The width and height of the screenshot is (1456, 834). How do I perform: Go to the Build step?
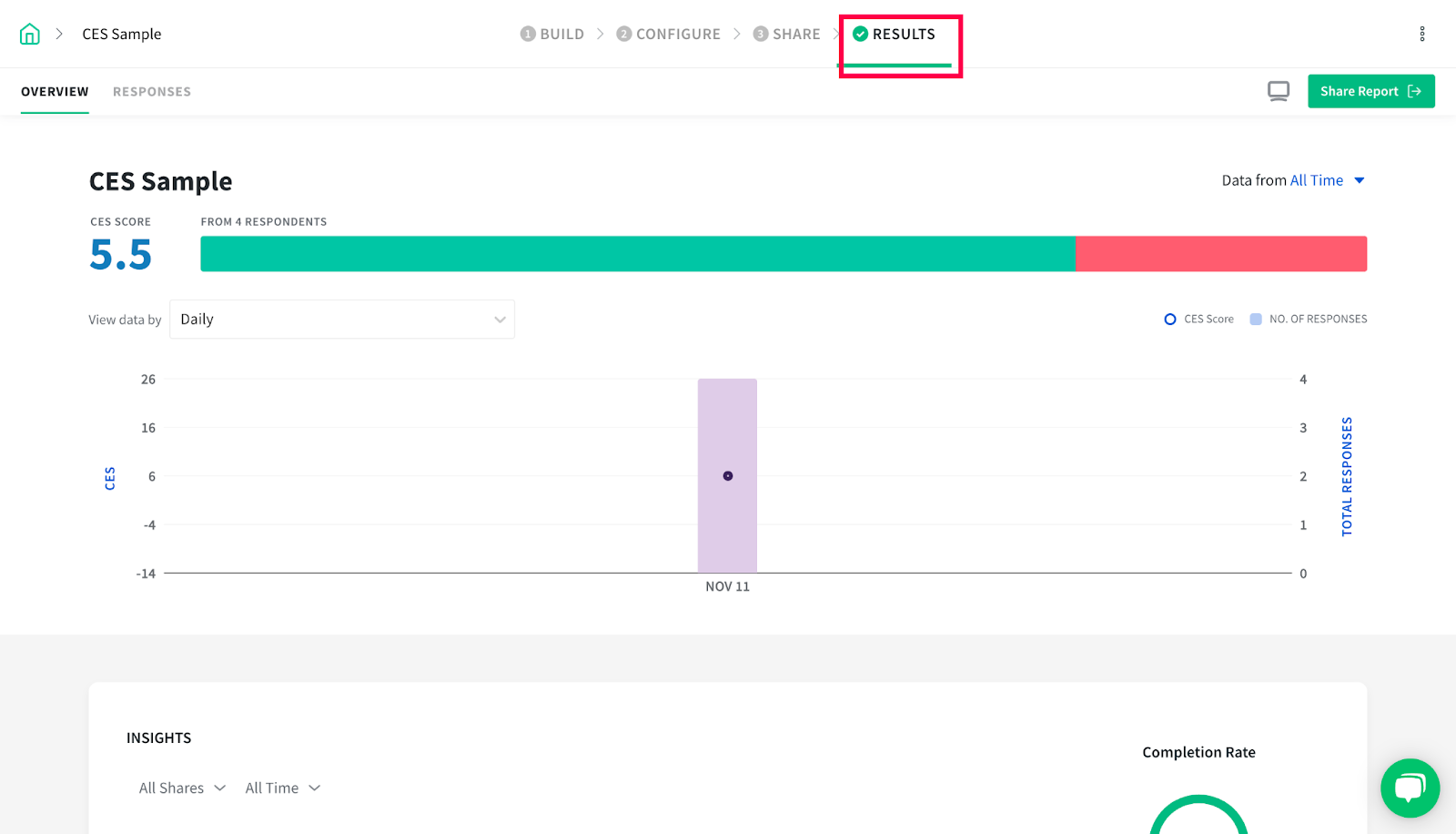pos(552,34)
